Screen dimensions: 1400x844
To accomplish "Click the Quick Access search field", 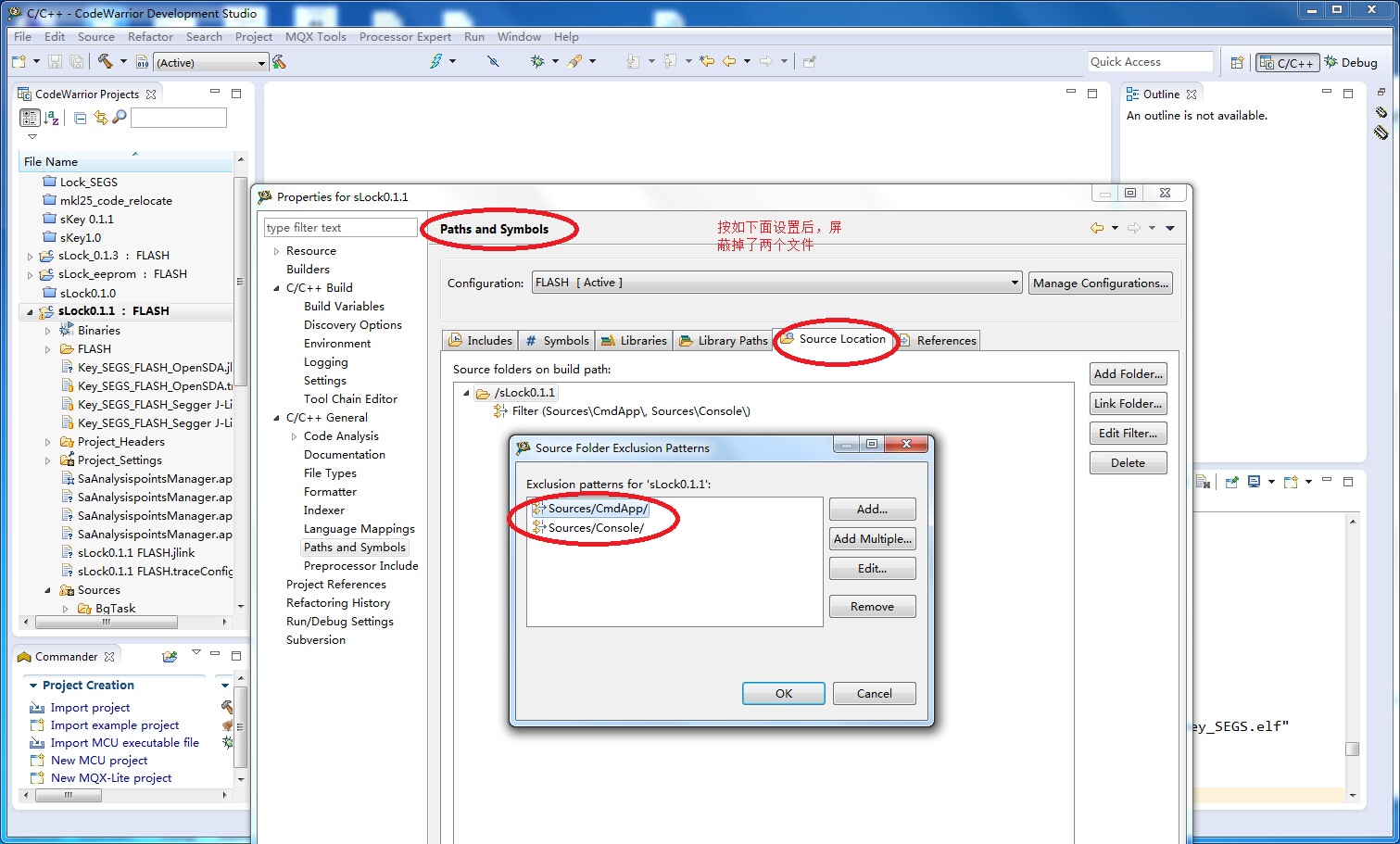I will tap(1150, 62).
